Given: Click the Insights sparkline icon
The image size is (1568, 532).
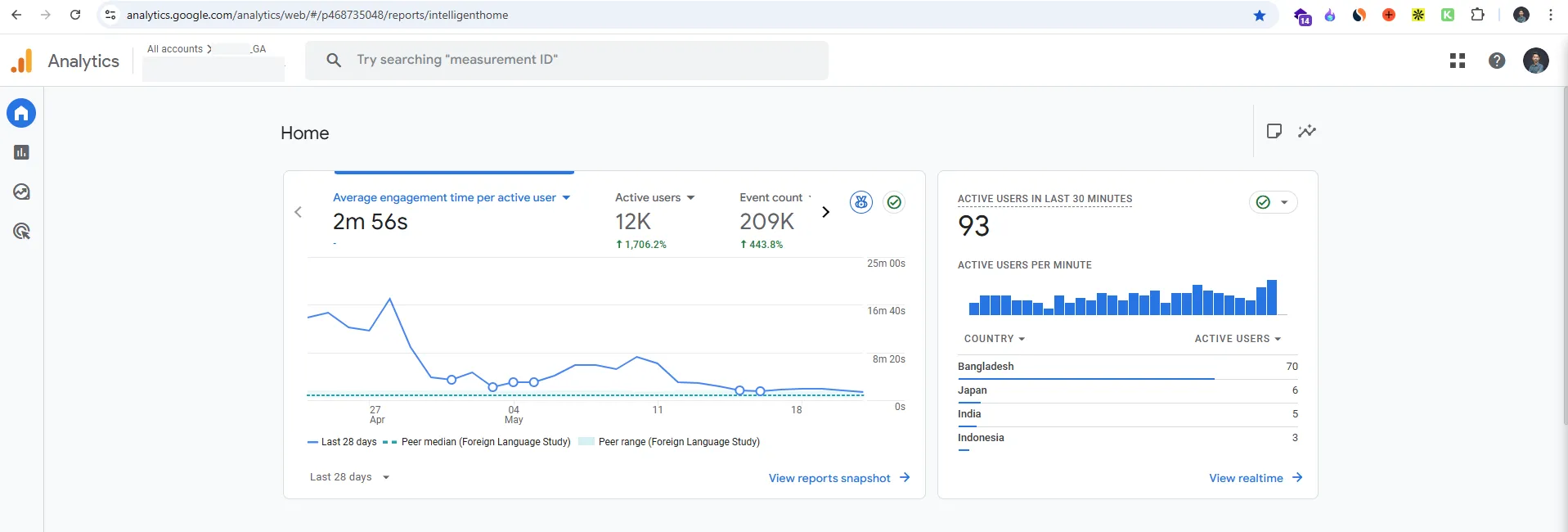Looking at the screenshot, I should point(1306,131).
